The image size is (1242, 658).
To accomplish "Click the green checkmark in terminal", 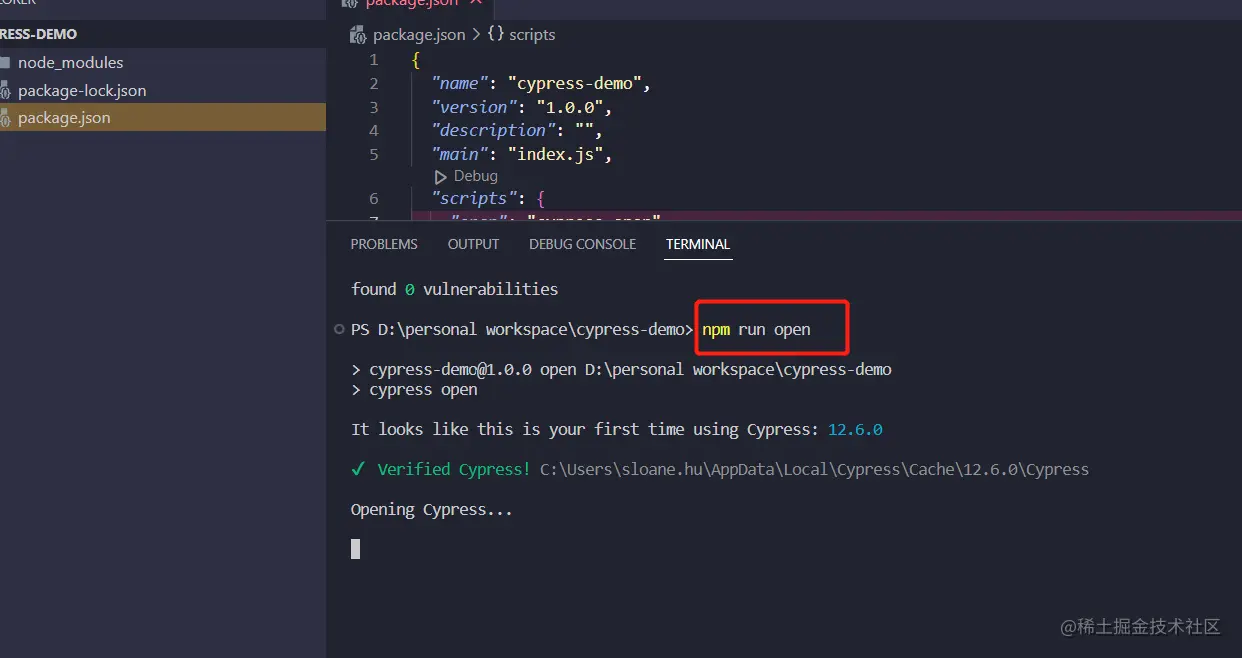I will click(358, 469).
